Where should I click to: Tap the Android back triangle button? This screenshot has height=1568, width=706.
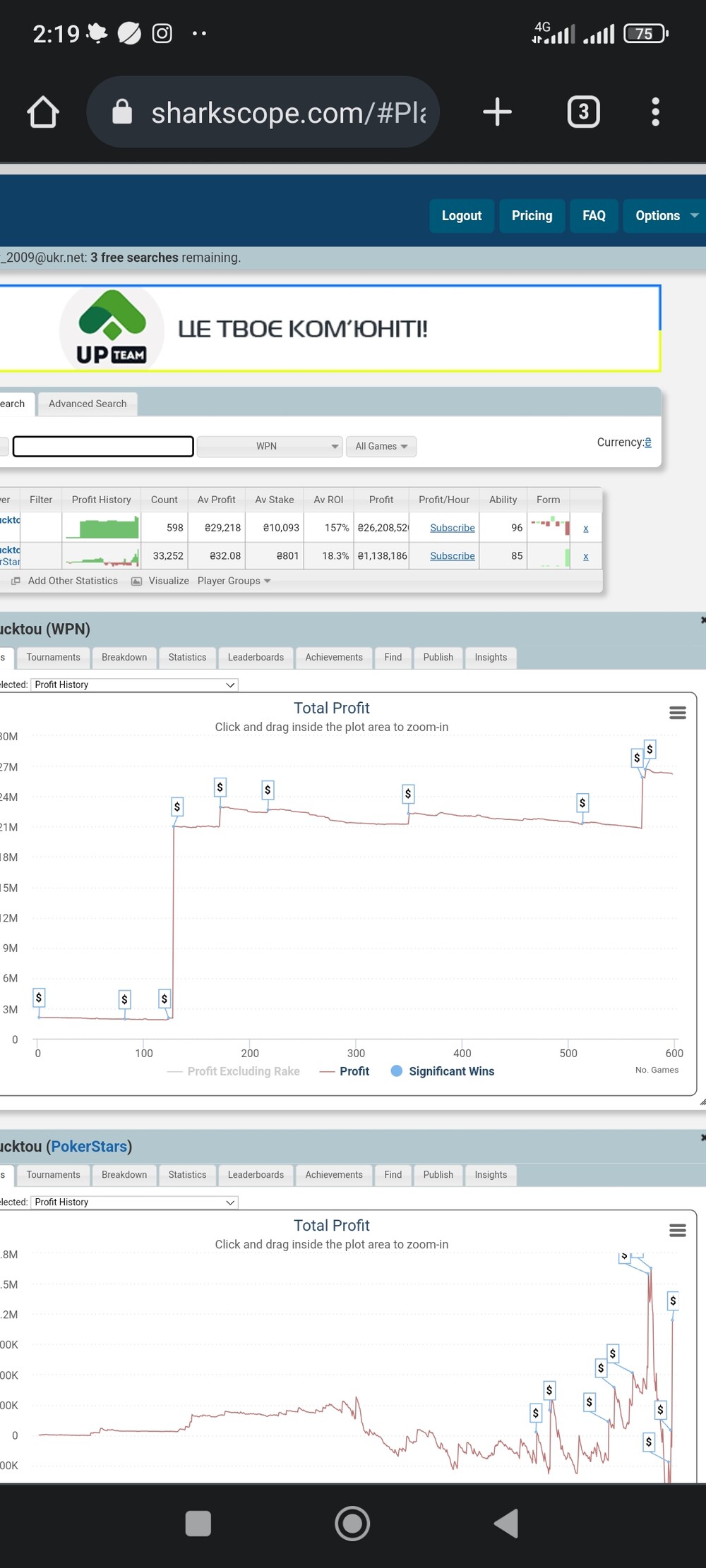506,1523
